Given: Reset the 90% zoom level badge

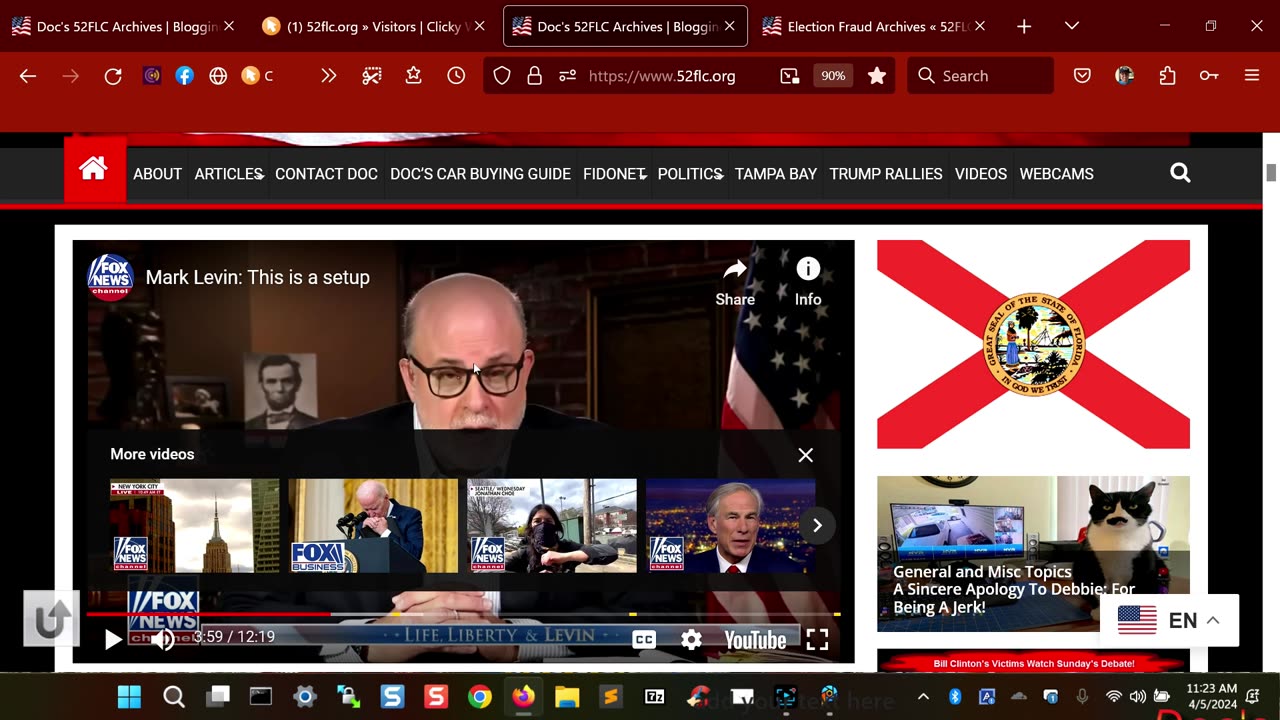Looking at the screenshot, I should [833, 76].
